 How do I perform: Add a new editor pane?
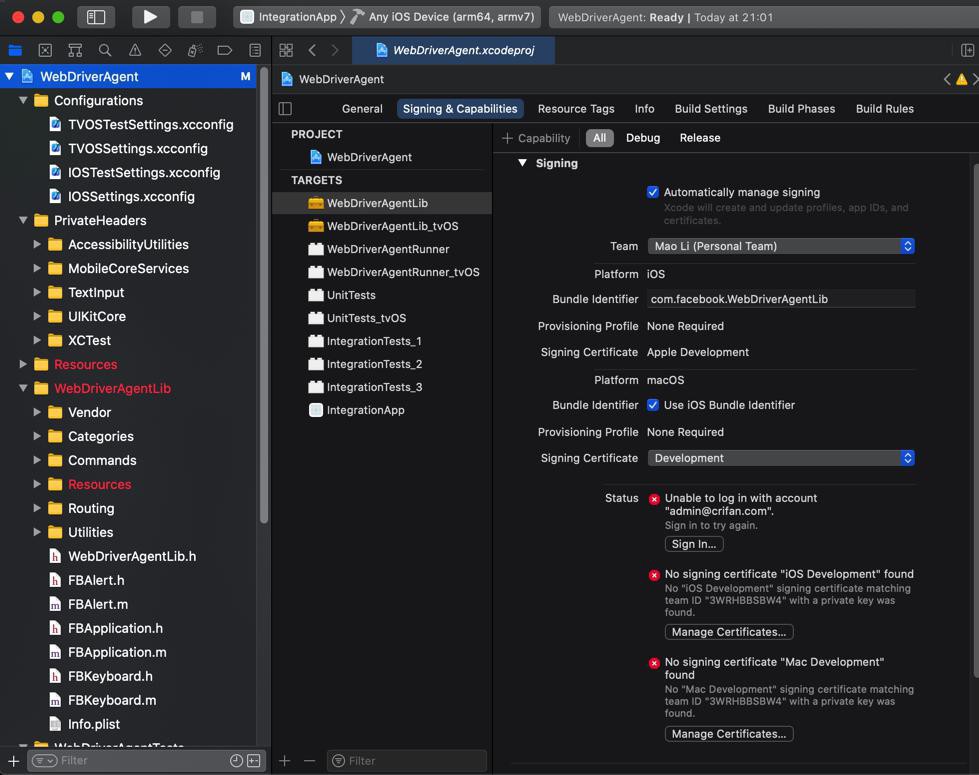point(967,50)
